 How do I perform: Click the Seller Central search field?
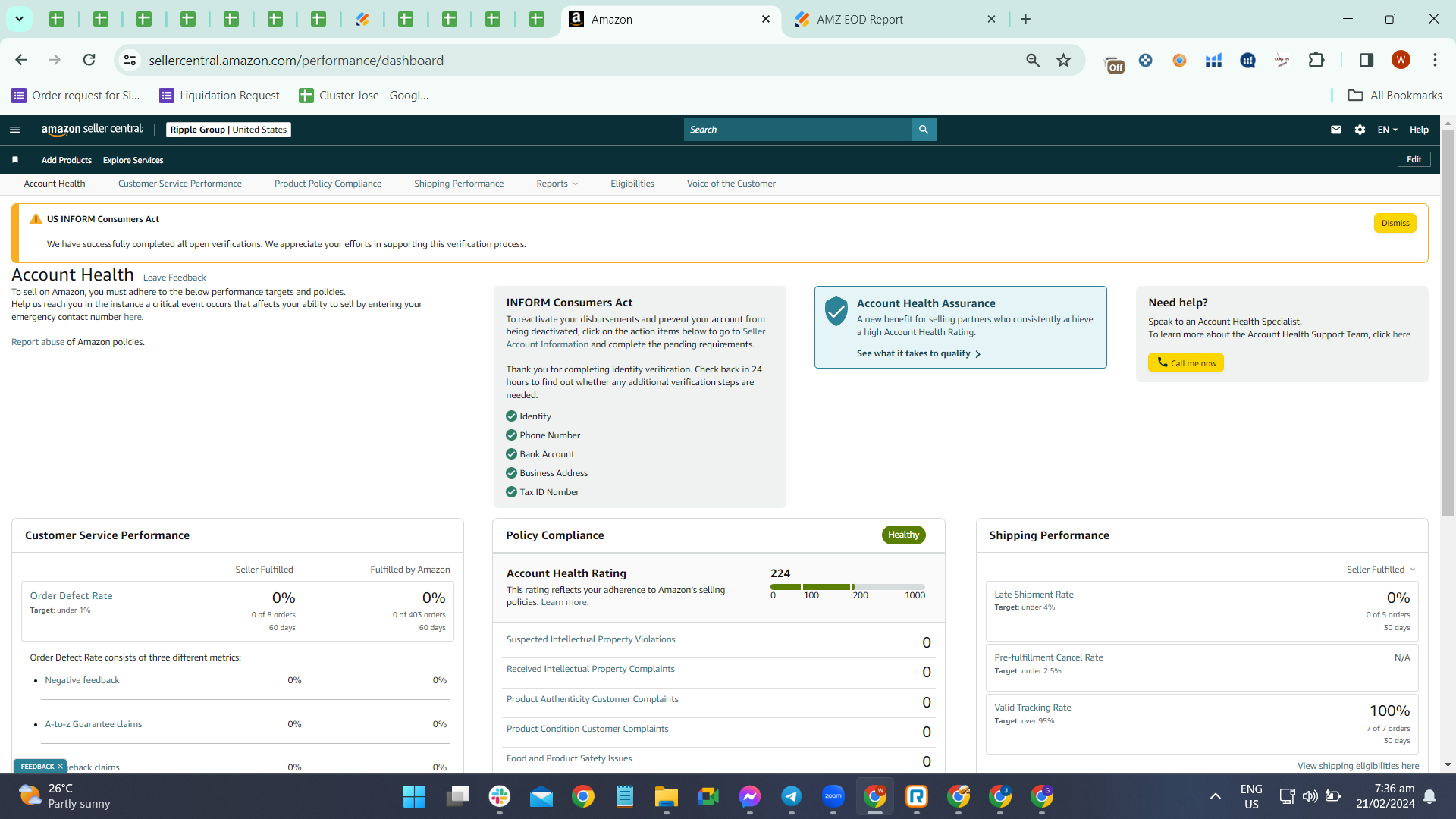point(798,130)
